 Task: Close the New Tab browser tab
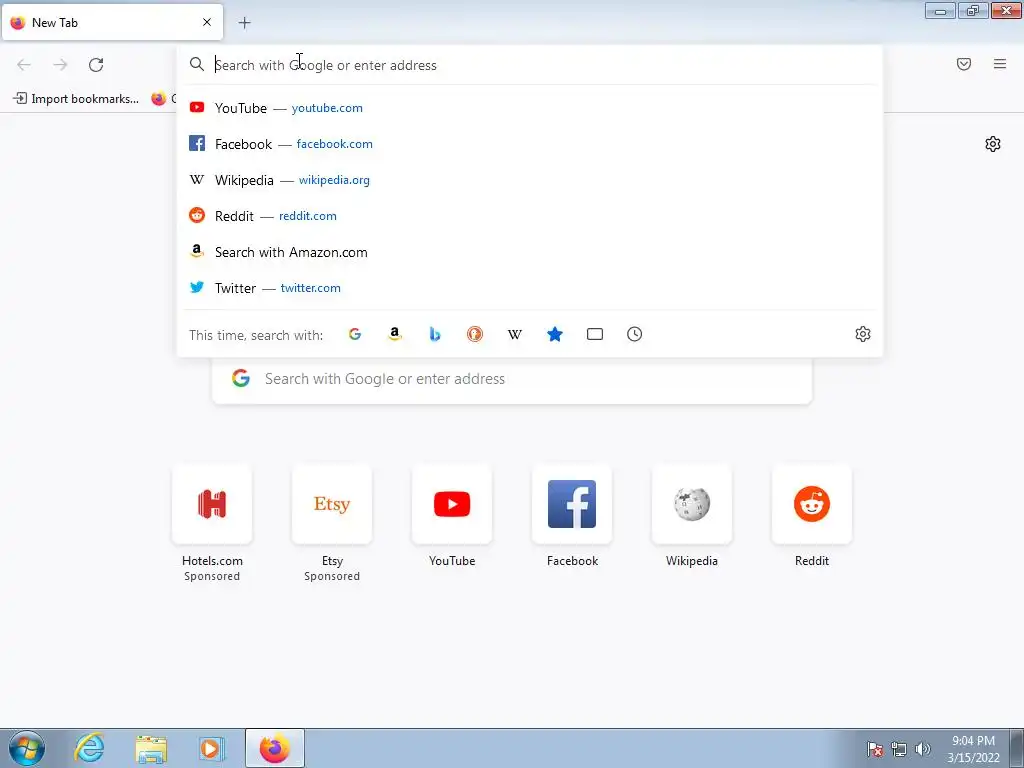pos(207,22)
